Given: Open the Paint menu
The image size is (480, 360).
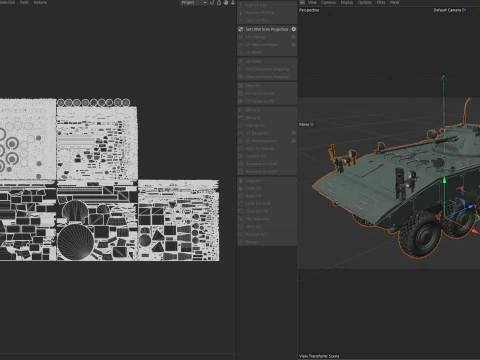Looking at the screenshot, I should tap(24, 2).
